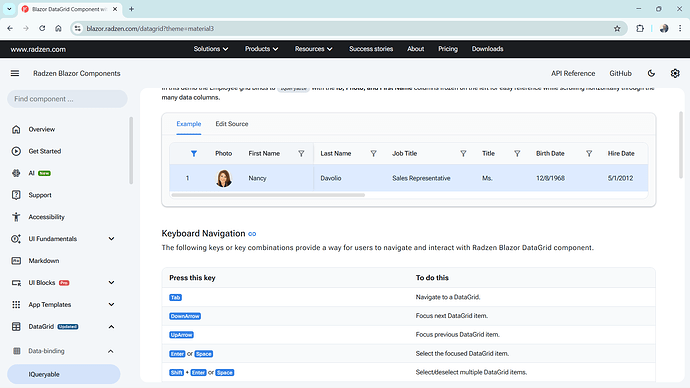Screen dimensions: 690x388
Task: Go to www.radzen.com link
Action: click(x=38, y=49)
